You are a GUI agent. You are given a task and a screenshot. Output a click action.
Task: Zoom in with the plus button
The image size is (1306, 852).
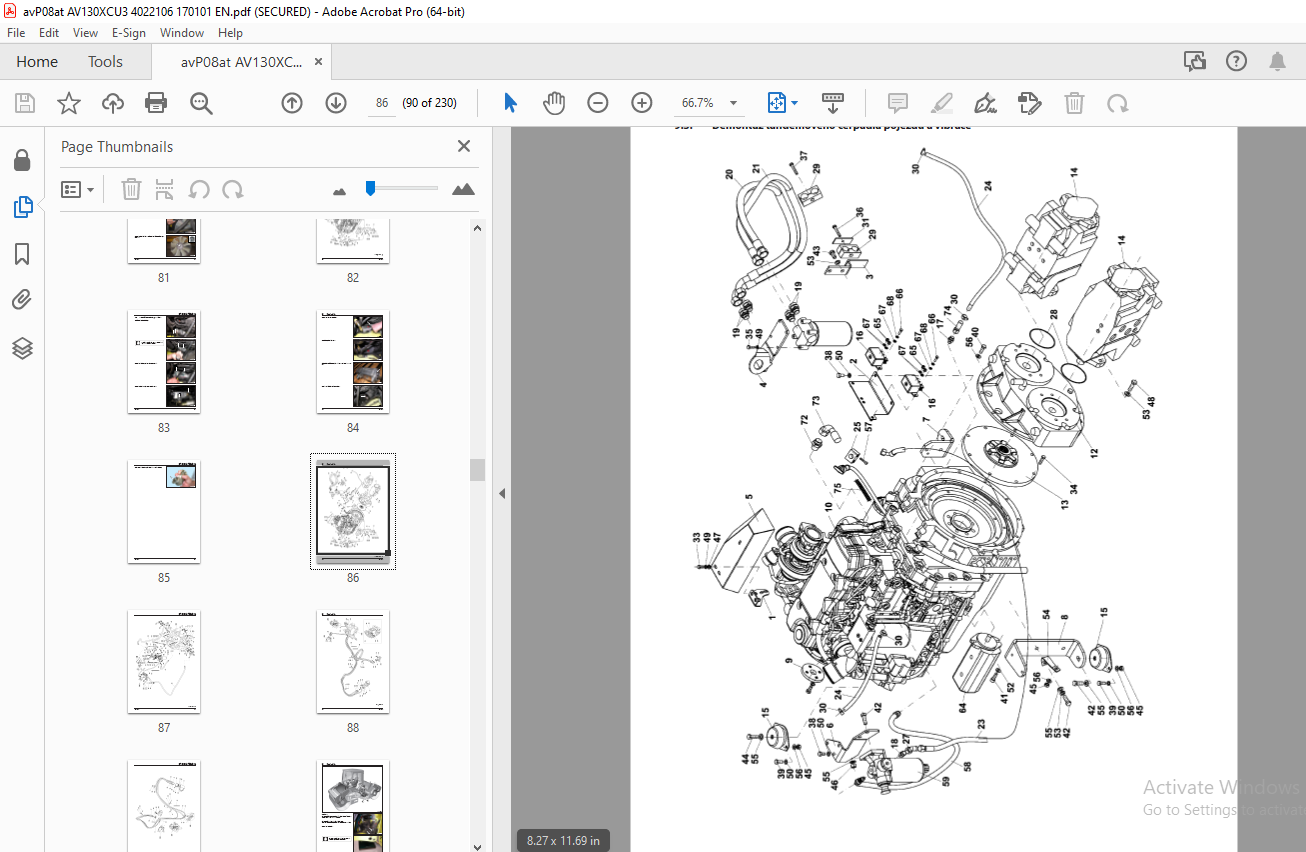pos(642,103)
